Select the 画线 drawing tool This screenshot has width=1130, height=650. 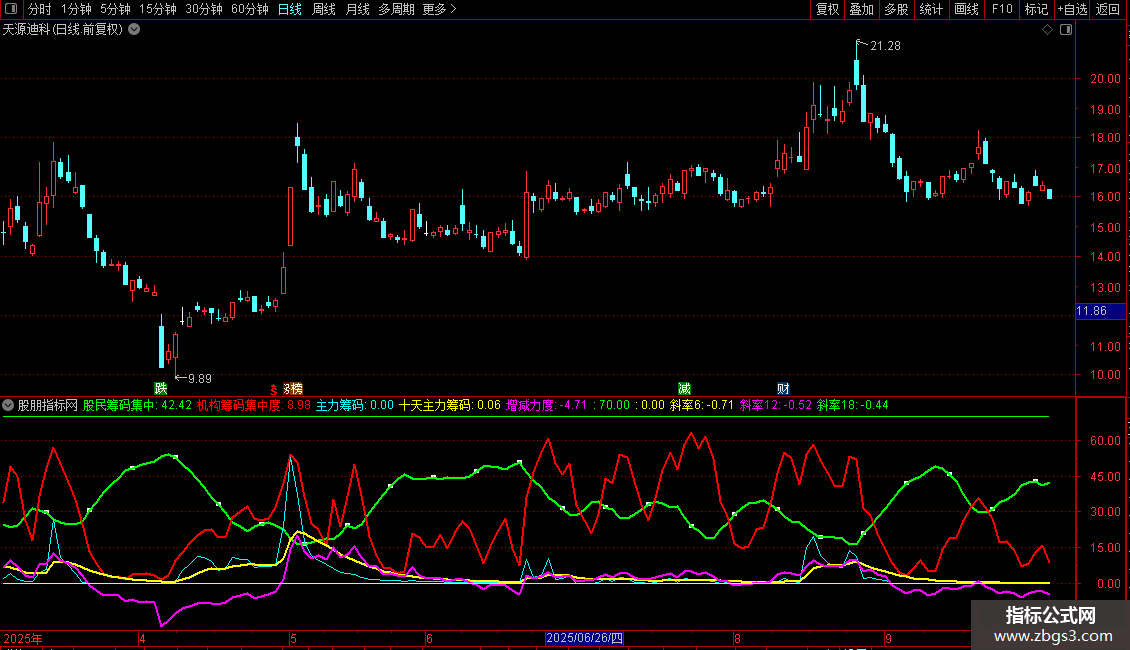[x=966, y=9]
